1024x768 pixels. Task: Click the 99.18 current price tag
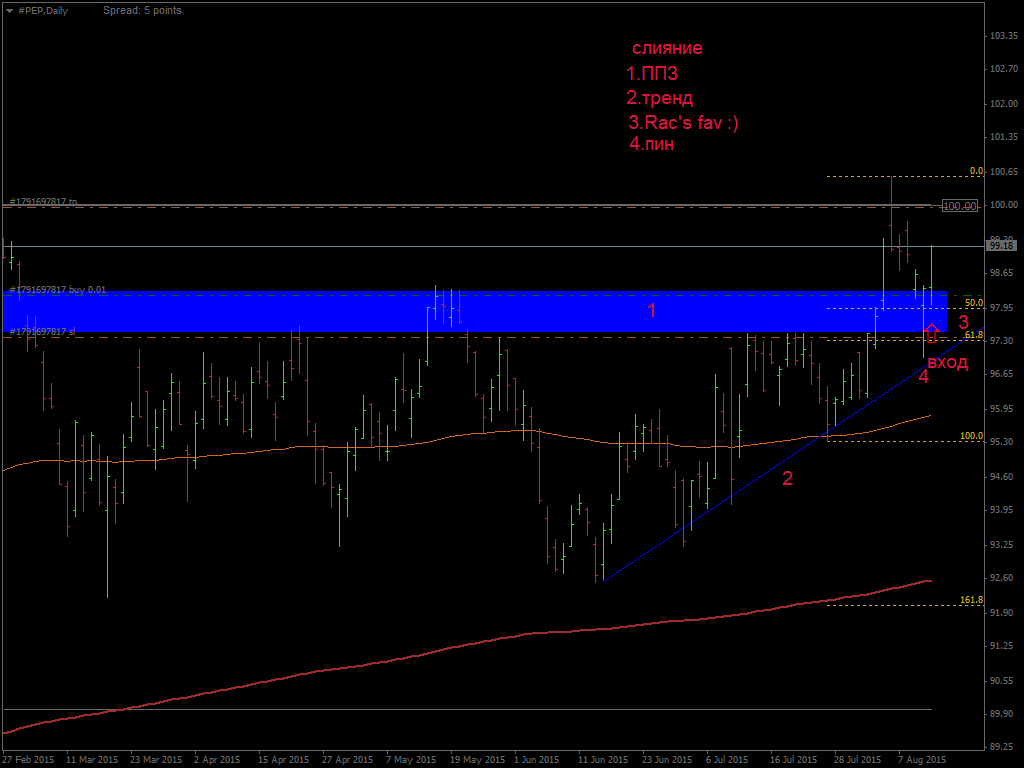(x=1002, y=246)
